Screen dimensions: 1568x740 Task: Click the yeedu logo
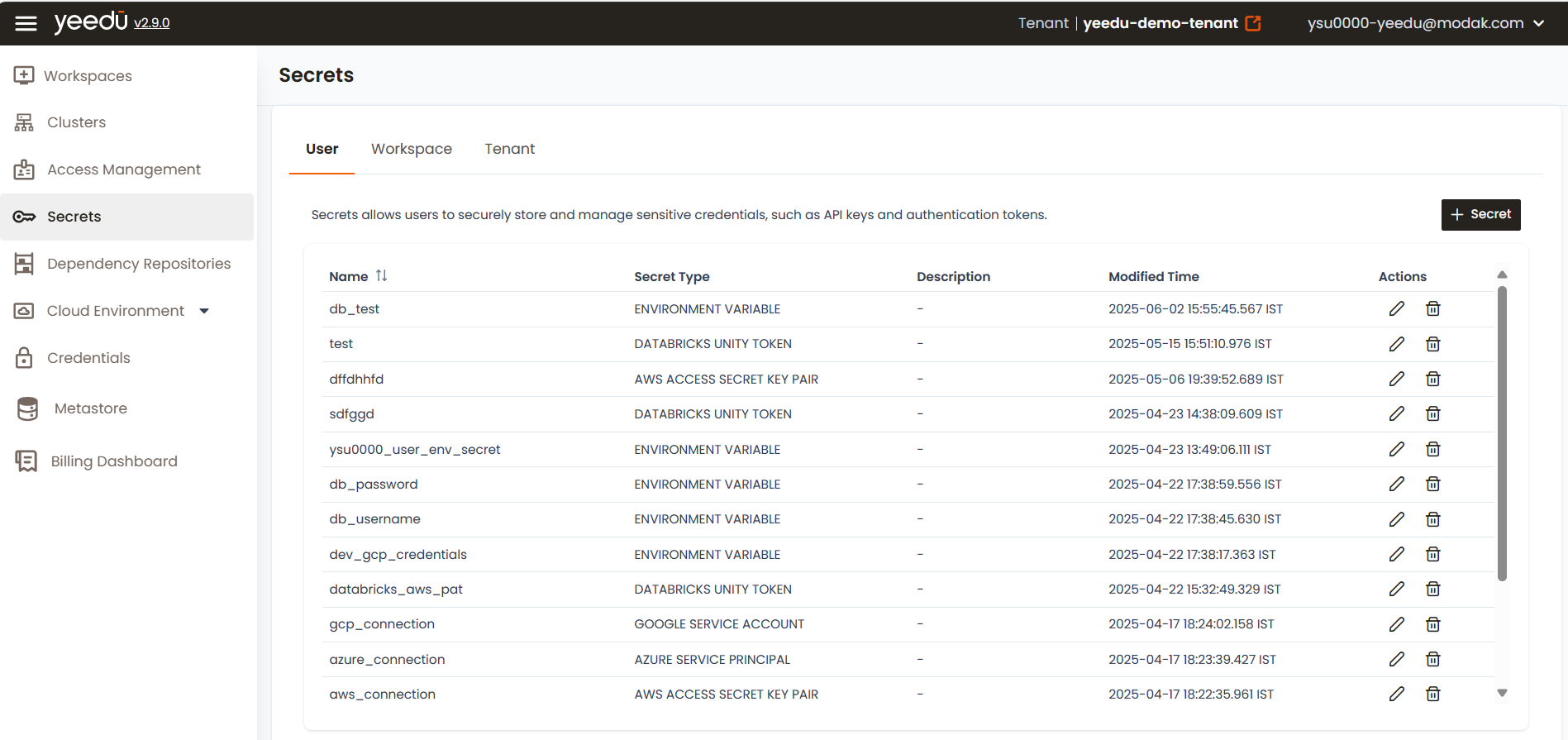pos(91,21)
